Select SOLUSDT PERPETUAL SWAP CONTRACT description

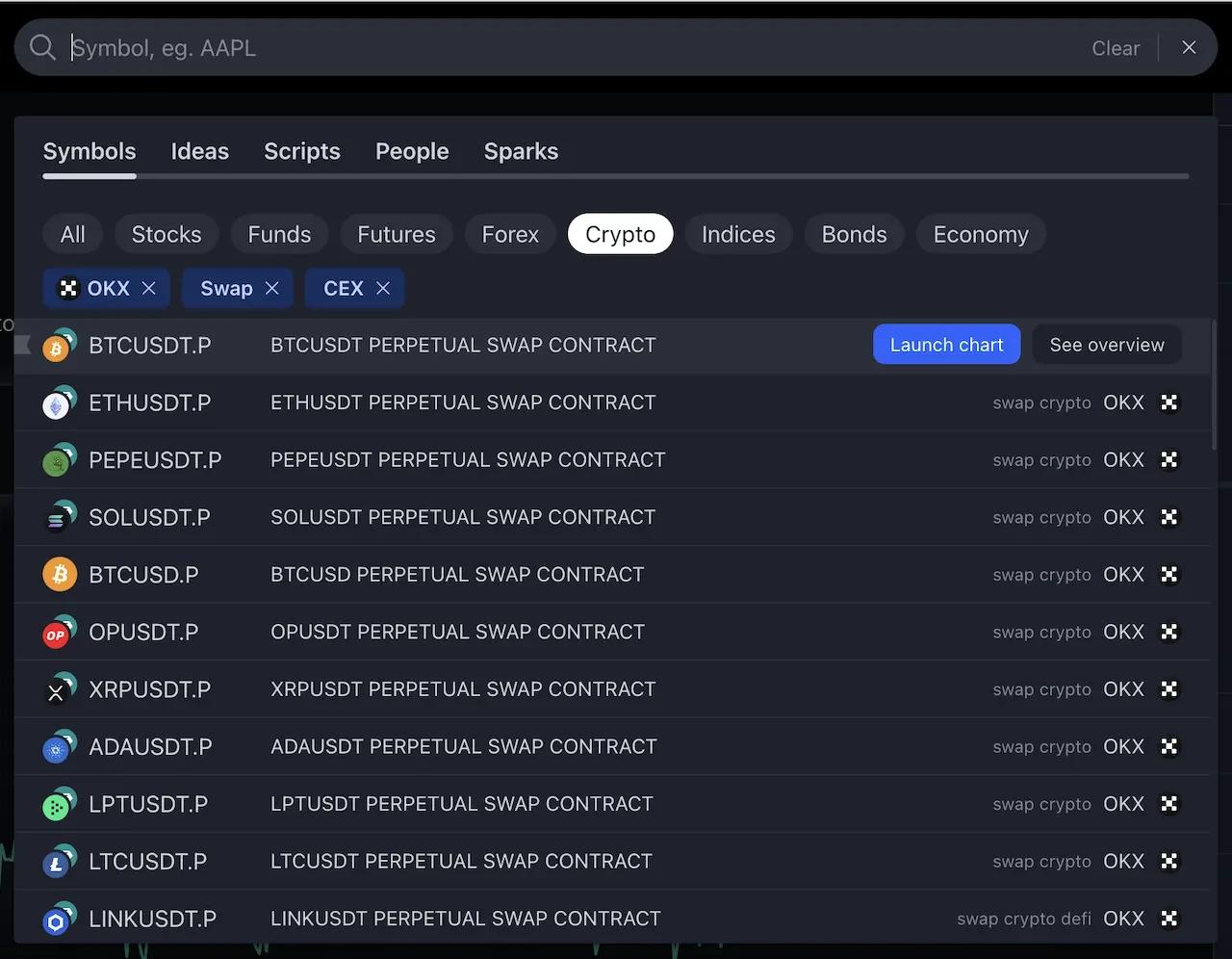tap(463, 517)
